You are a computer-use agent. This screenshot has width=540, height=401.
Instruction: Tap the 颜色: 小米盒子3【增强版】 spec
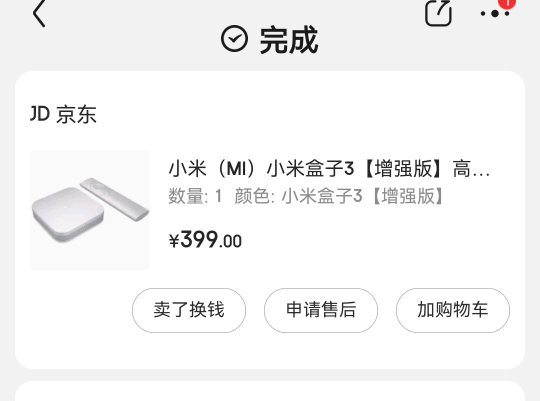coord(339,196)
